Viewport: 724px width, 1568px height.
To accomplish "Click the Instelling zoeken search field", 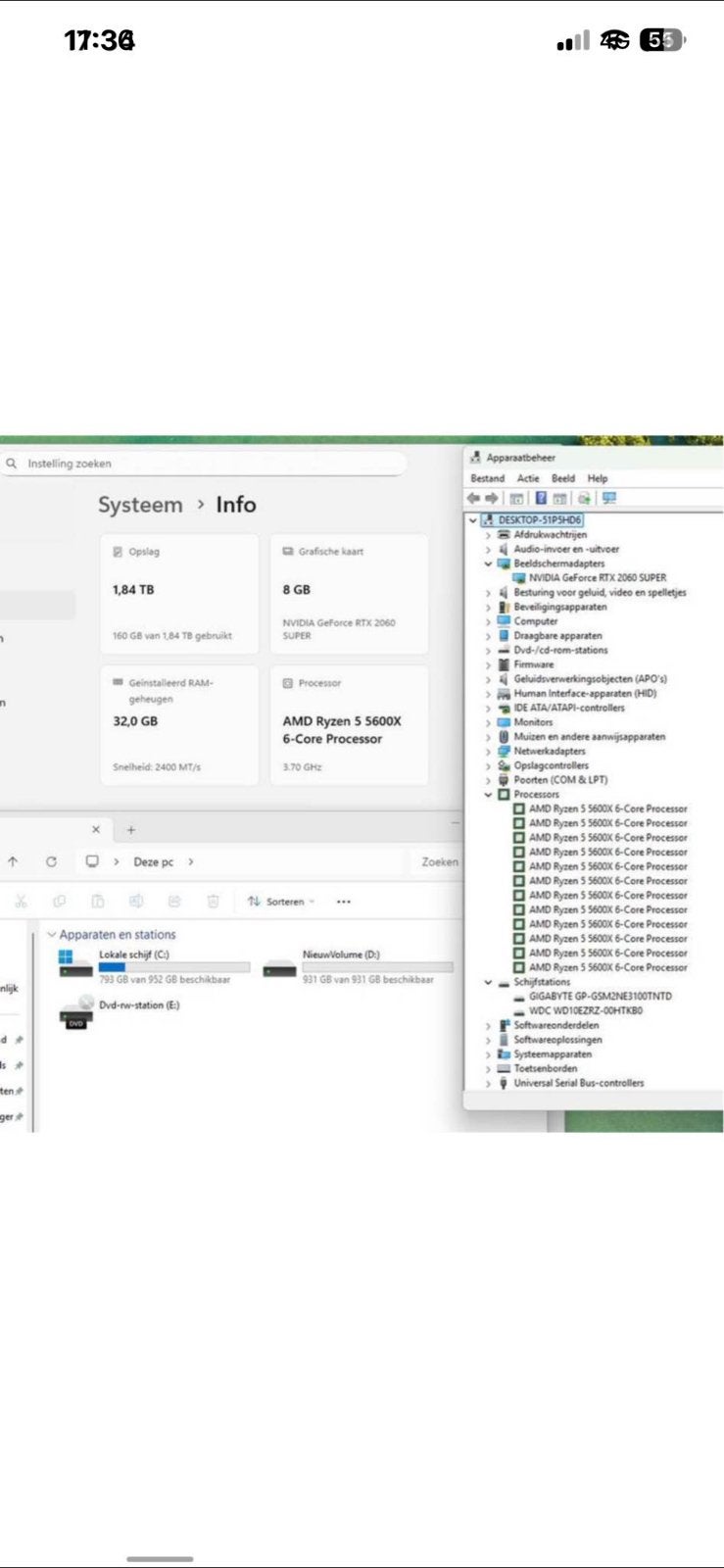I will 204,464.
